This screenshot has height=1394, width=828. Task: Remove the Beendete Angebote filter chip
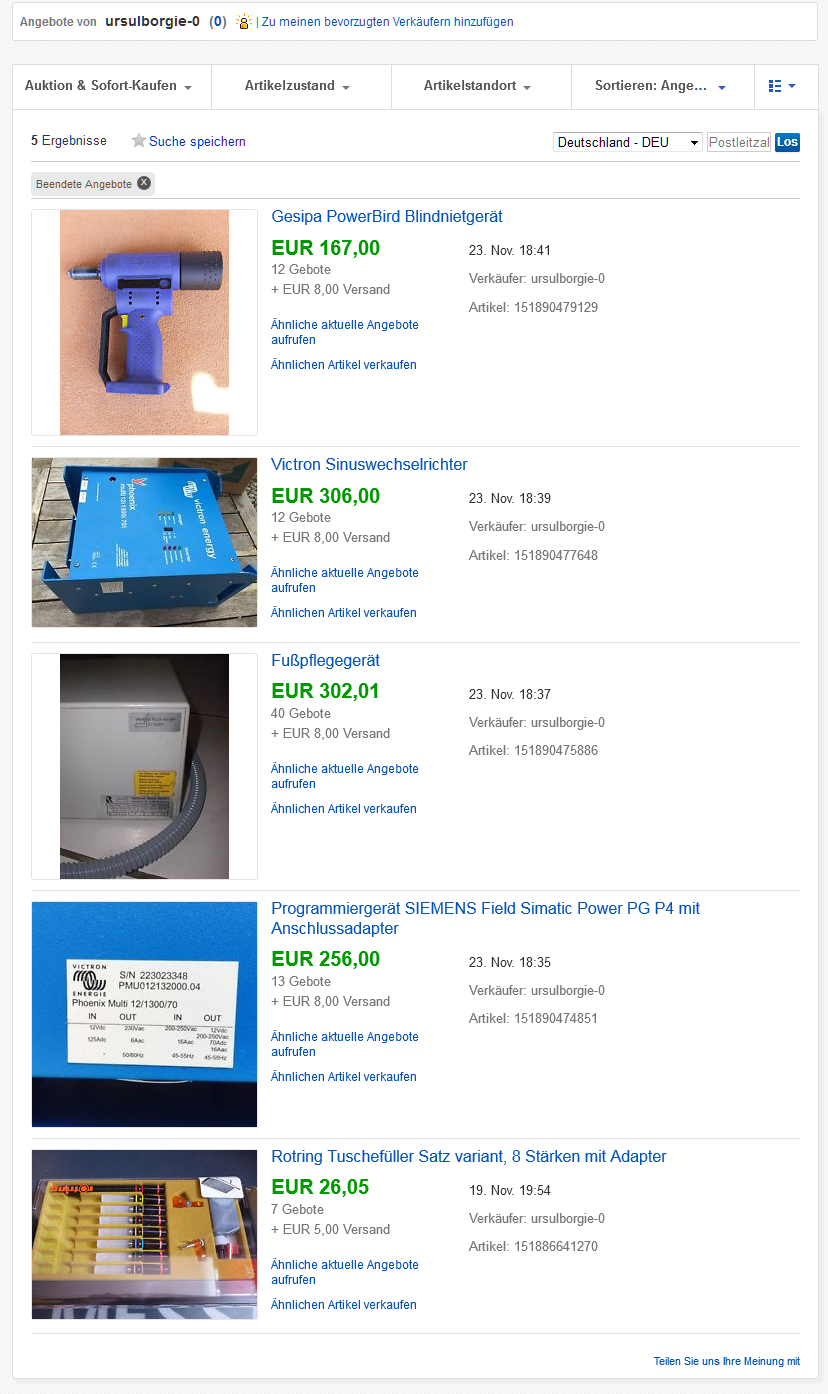pyautogui.click(x=144, y=183)
